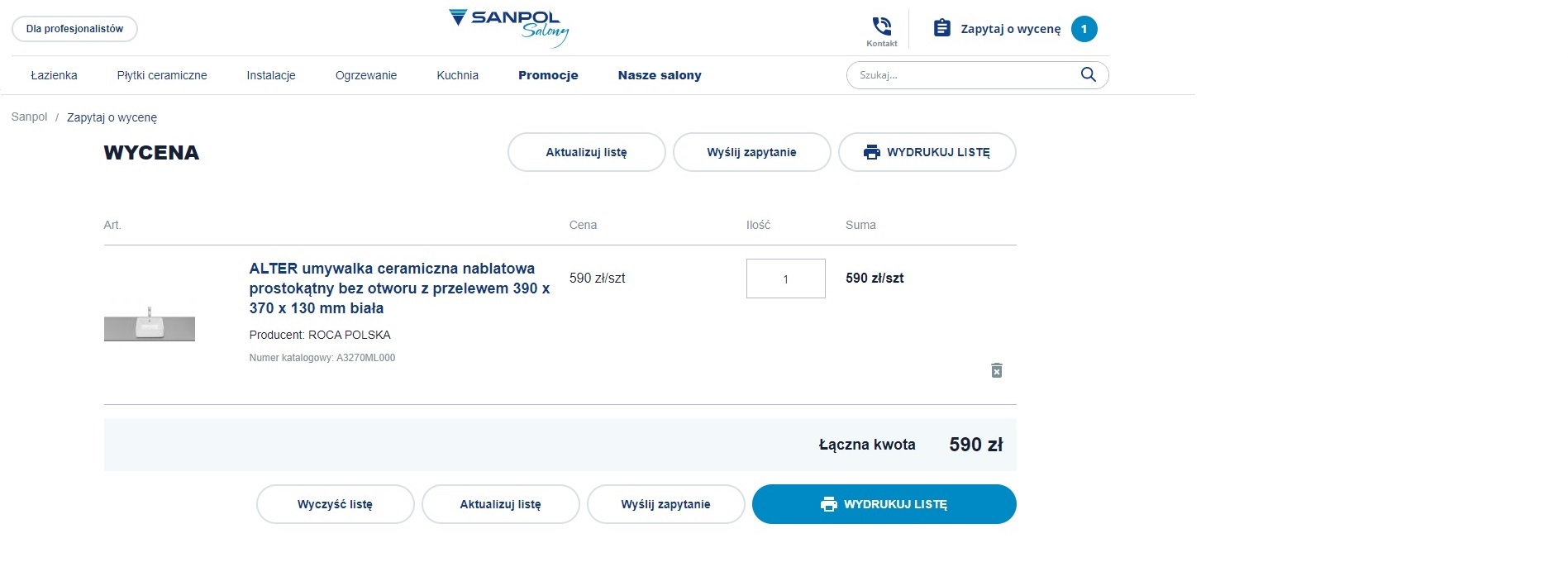Open the Płytki ceramiczne menu
The height and width of the screenshot is (562, 1568).
(x=162, y=75)
